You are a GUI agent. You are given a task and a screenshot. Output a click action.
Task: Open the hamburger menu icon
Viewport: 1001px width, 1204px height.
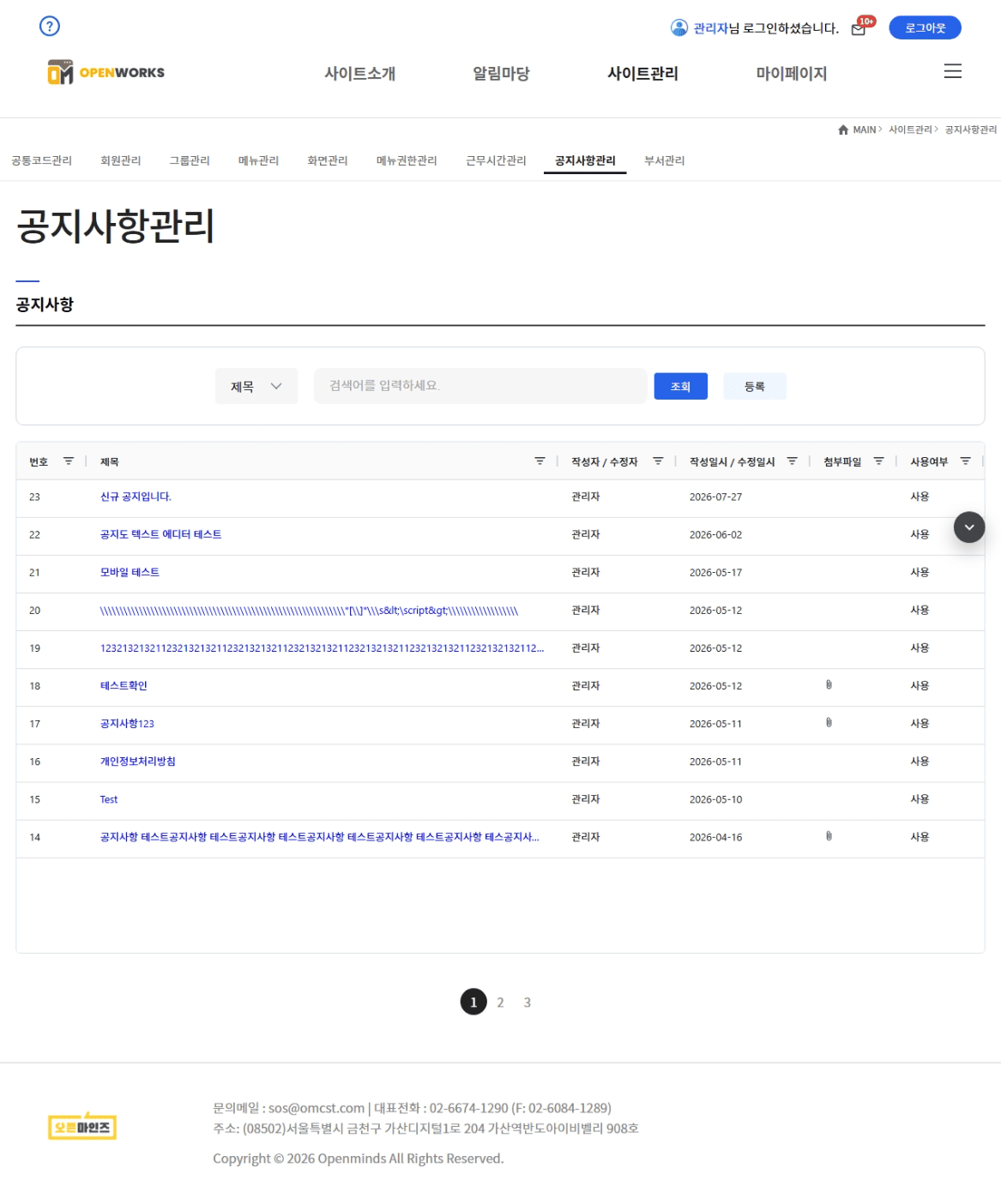click(x=952, y=71)
